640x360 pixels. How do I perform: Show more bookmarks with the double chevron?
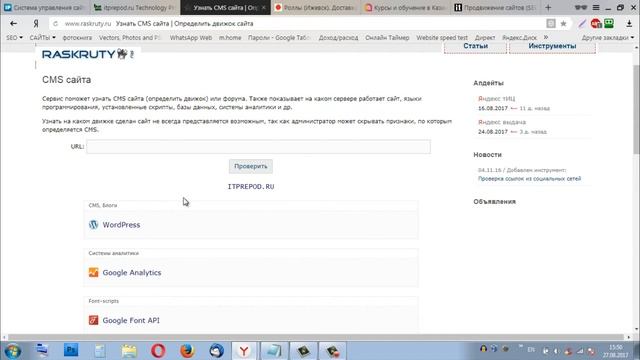[x=546, y=37]
